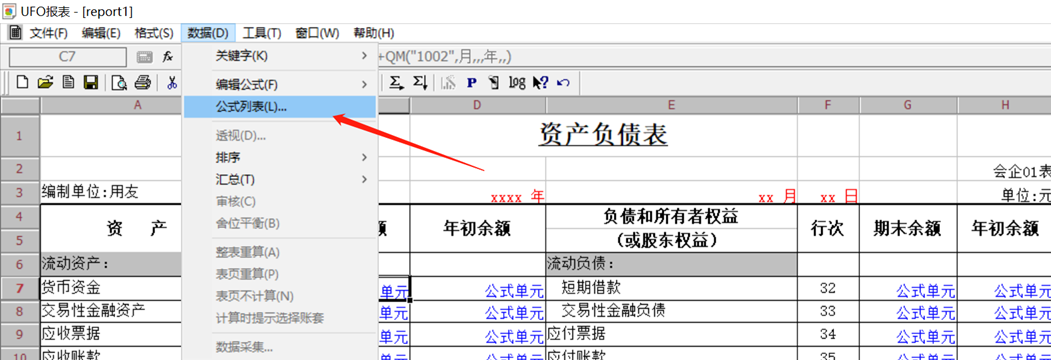
Task: Click the 流动资产: cell
Action: click(x=111, y=264)
